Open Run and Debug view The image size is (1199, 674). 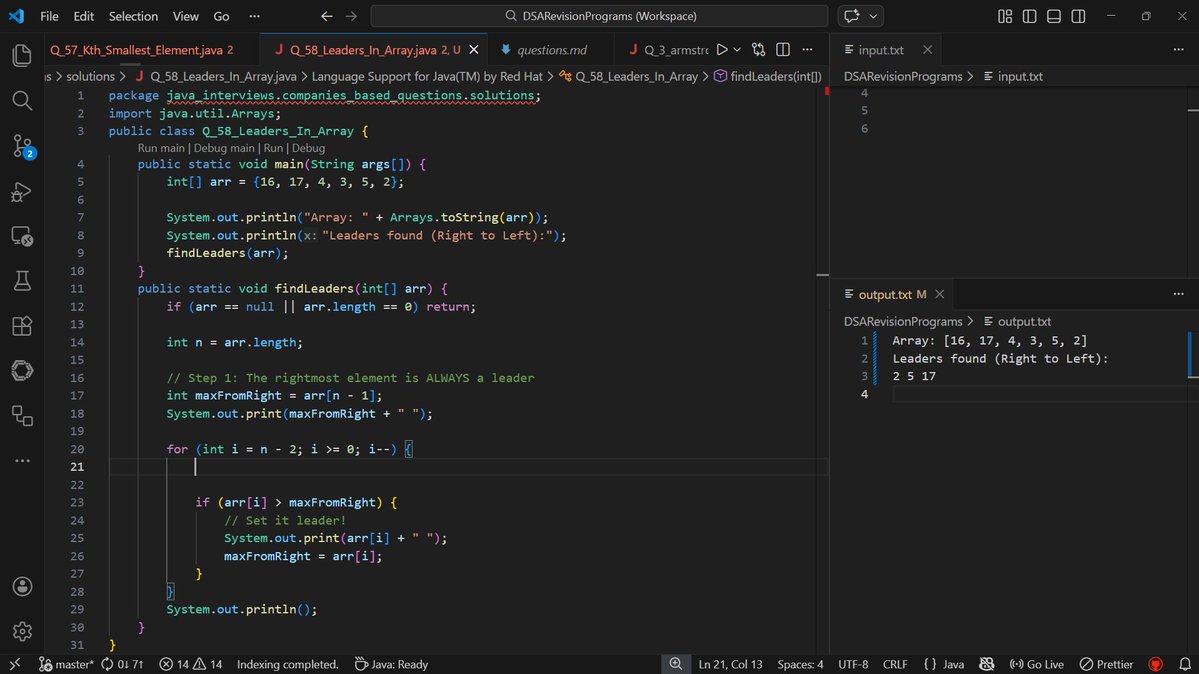pos(22,191)
